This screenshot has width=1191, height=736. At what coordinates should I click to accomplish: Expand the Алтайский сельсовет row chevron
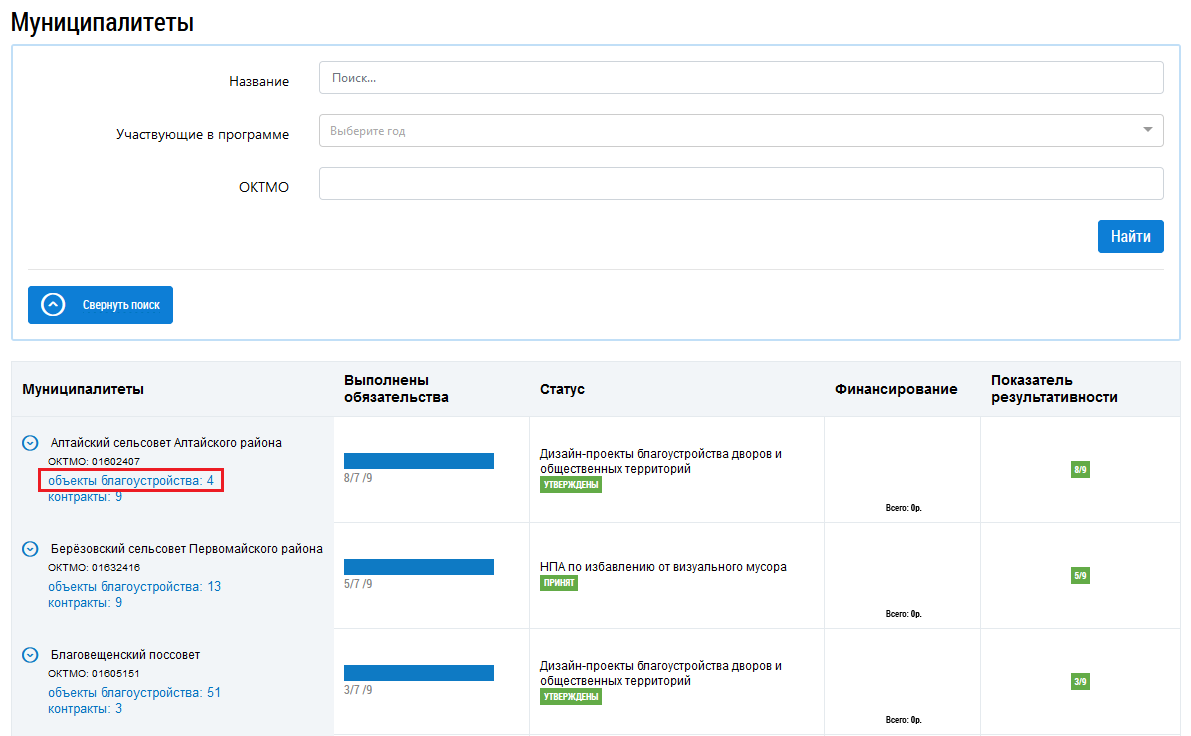point(30,443)
